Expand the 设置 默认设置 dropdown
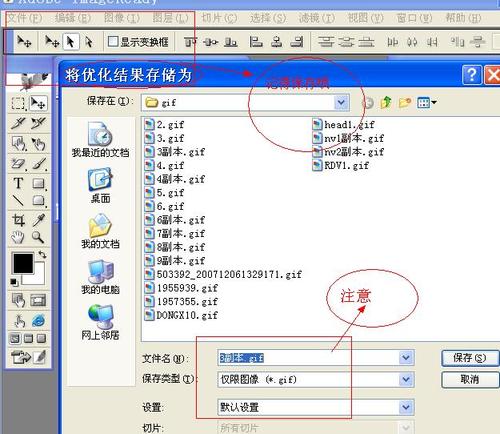This screenshot has width=500, height=434. (406, 407)
